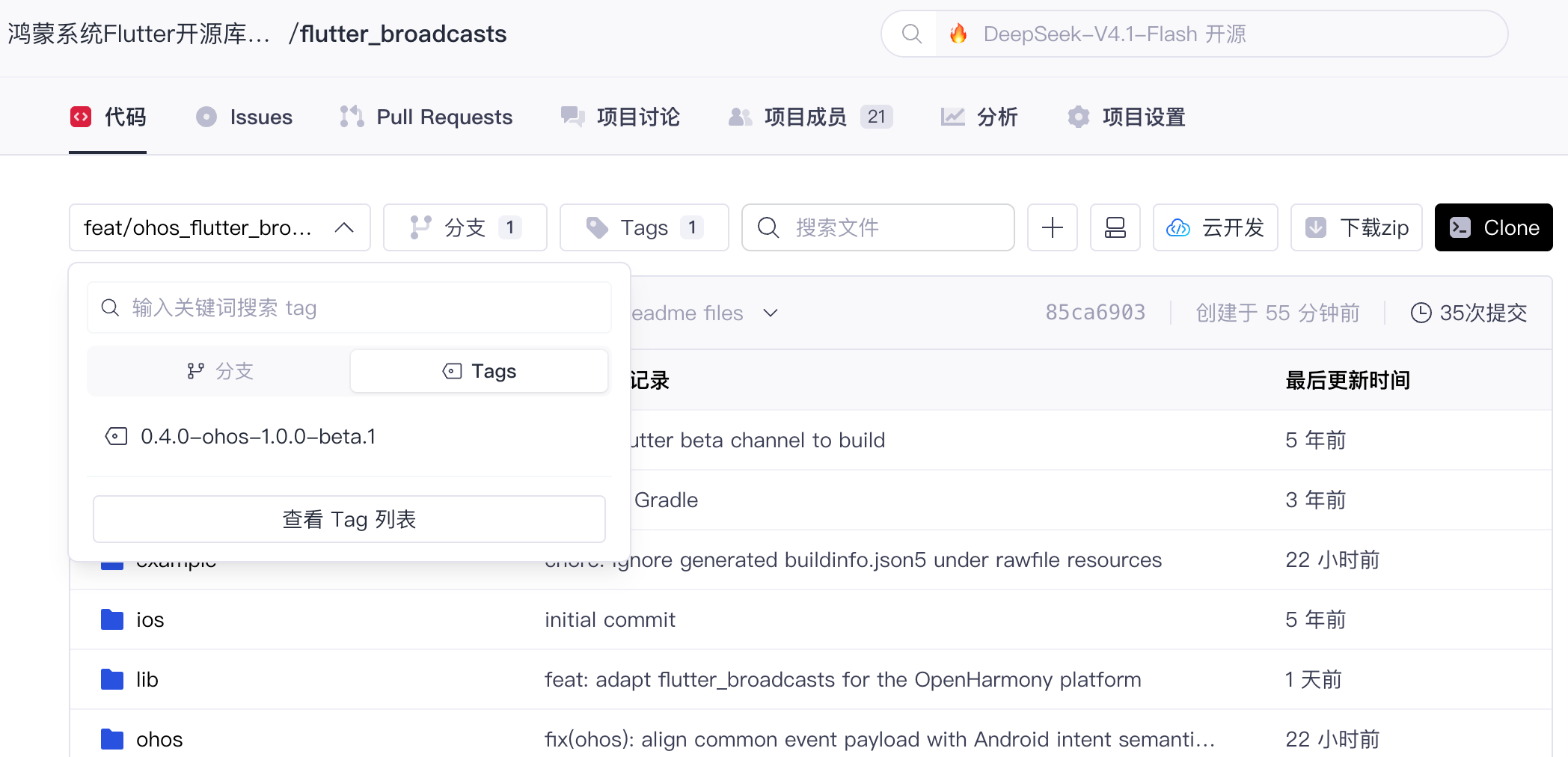Click the analysis chart icon
Image resolution: width=1568 pixels, height=757 pixels.
point(953,117)
